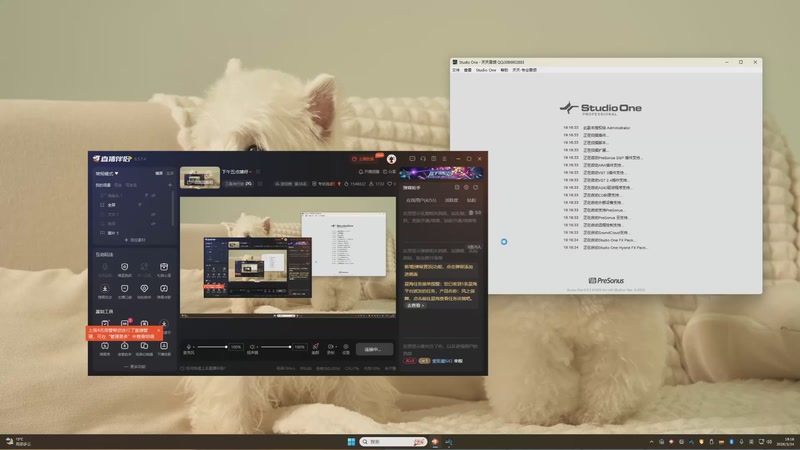The image size is (800, 450).
Task: Click the microphone icon beside volume slider
Action: [189, 347]
